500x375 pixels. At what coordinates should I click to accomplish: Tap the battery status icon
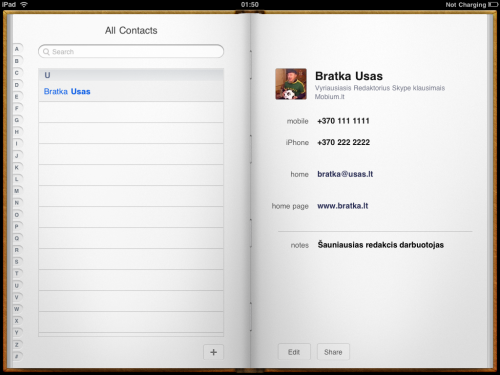[493, 5]
